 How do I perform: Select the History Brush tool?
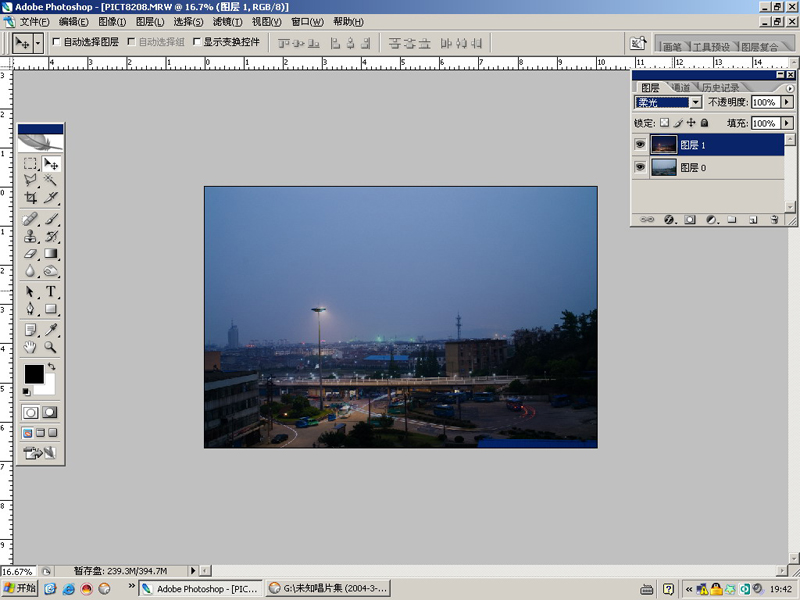tap(51, 236)
